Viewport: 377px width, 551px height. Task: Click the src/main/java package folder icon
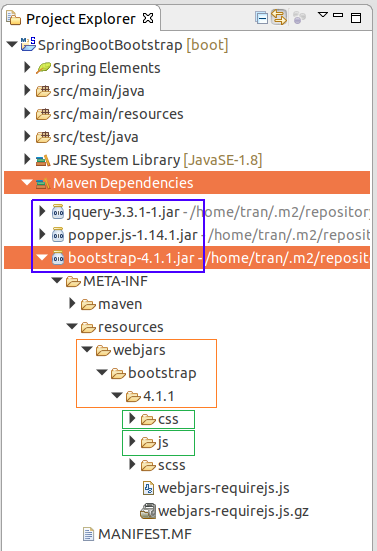point(43,91)
